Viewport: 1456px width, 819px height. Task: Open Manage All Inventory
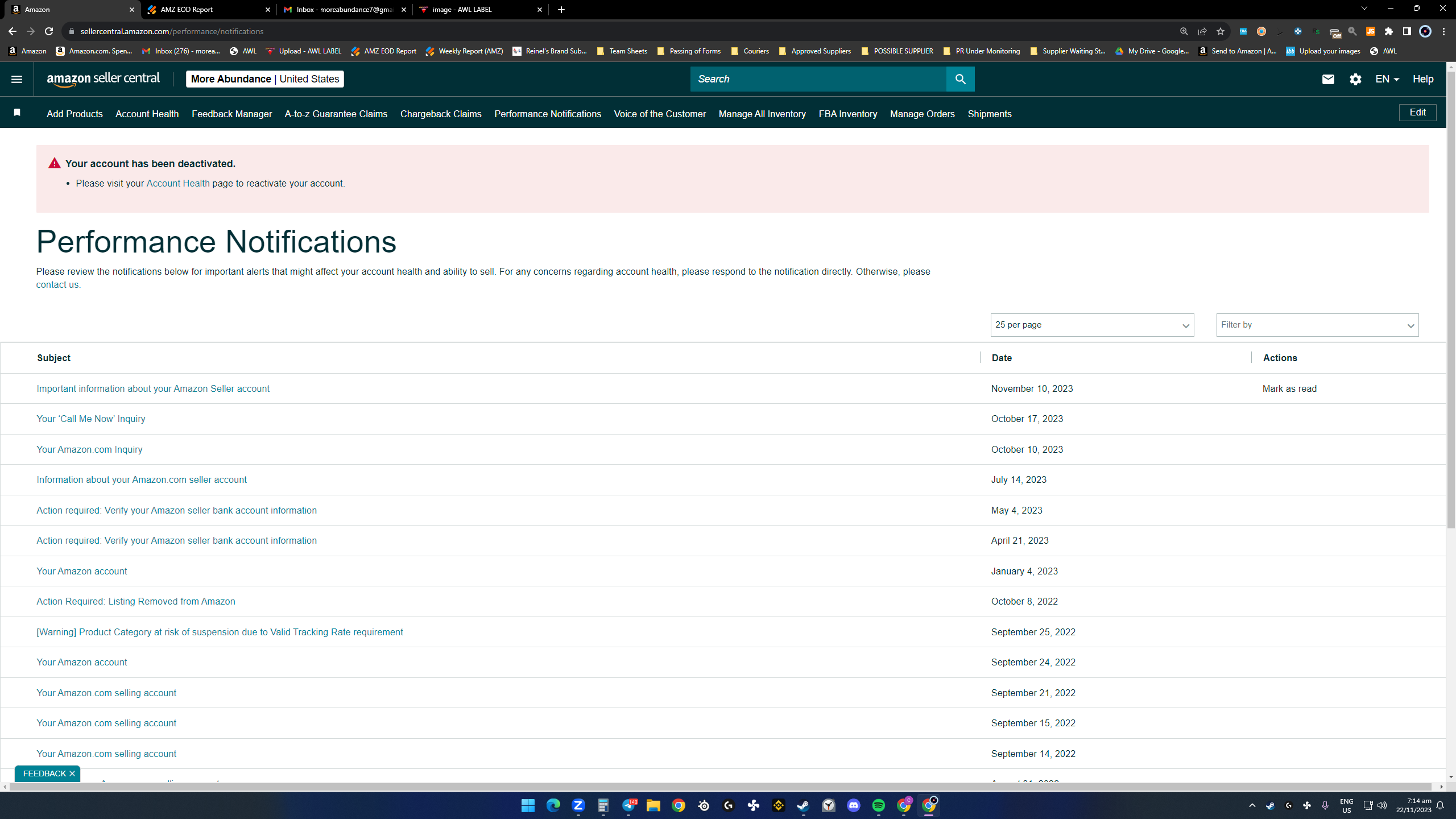762,114
